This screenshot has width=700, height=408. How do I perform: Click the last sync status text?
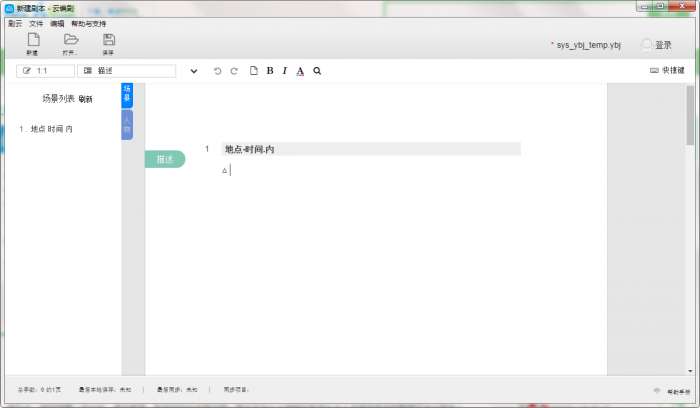coord(177,390)
